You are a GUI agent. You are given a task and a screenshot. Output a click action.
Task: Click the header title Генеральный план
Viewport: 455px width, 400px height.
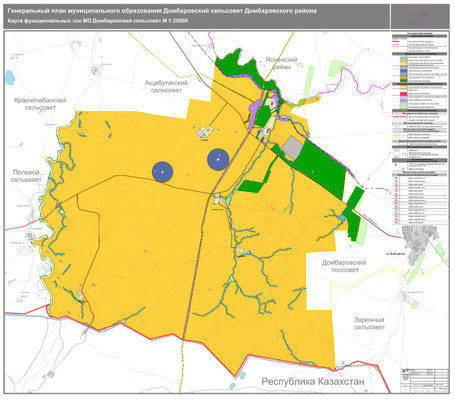click(162, 11)
